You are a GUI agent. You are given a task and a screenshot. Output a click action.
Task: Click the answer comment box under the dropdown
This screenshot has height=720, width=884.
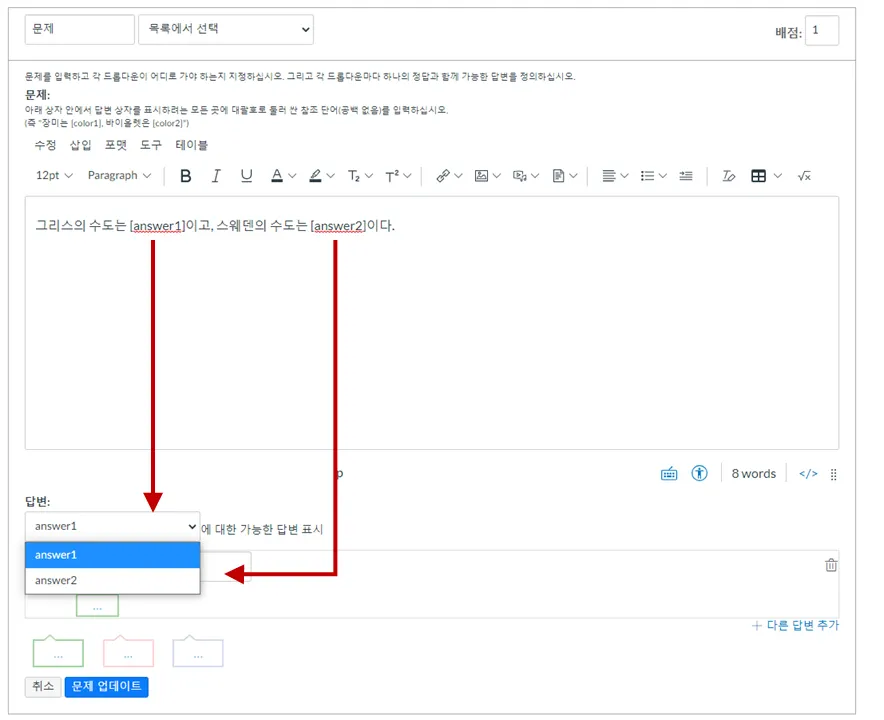coord(98,606)
